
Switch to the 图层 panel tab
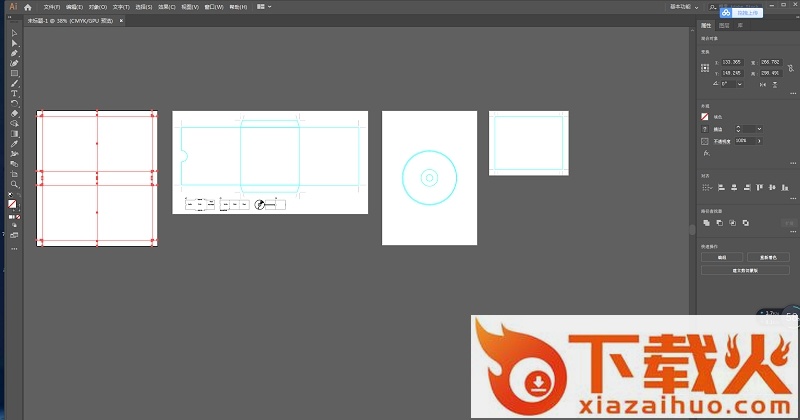tap(724, 25)
